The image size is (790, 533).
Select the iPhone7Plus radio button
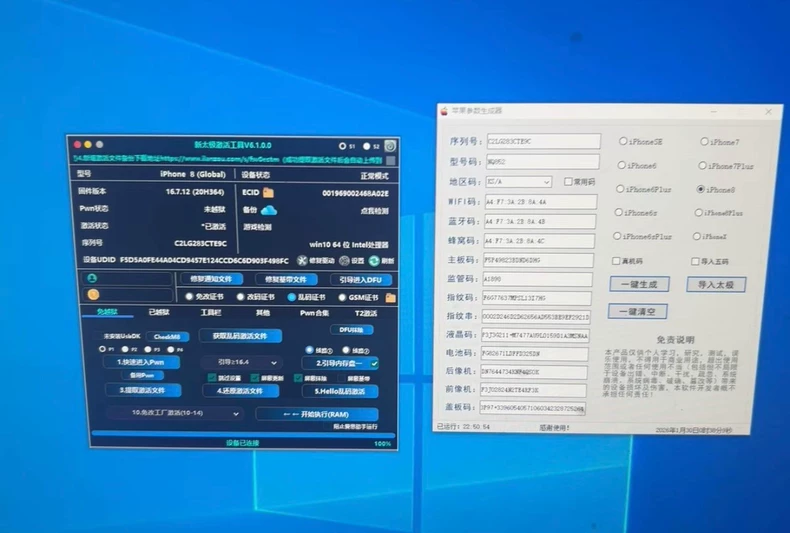[x=702, y=165]
